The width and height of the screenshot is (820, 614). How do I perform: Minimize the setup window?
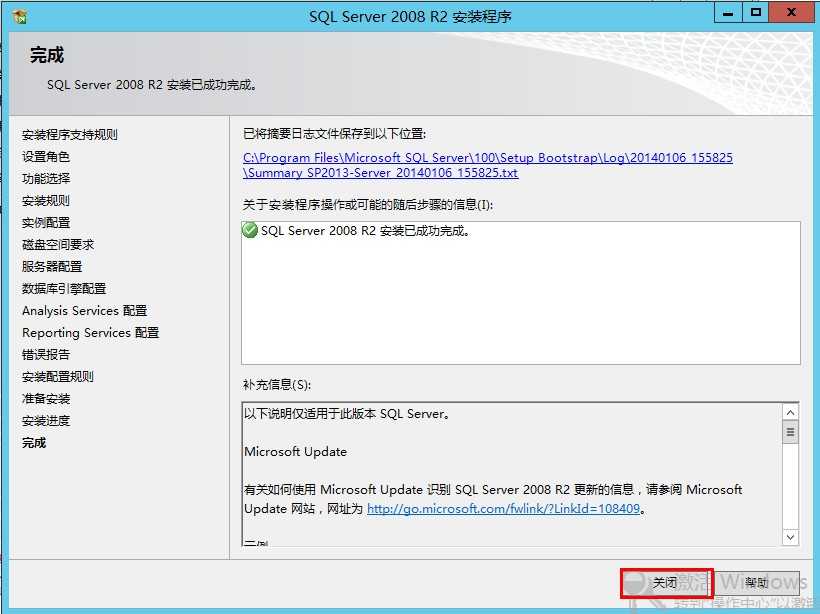tap(728, 13)
